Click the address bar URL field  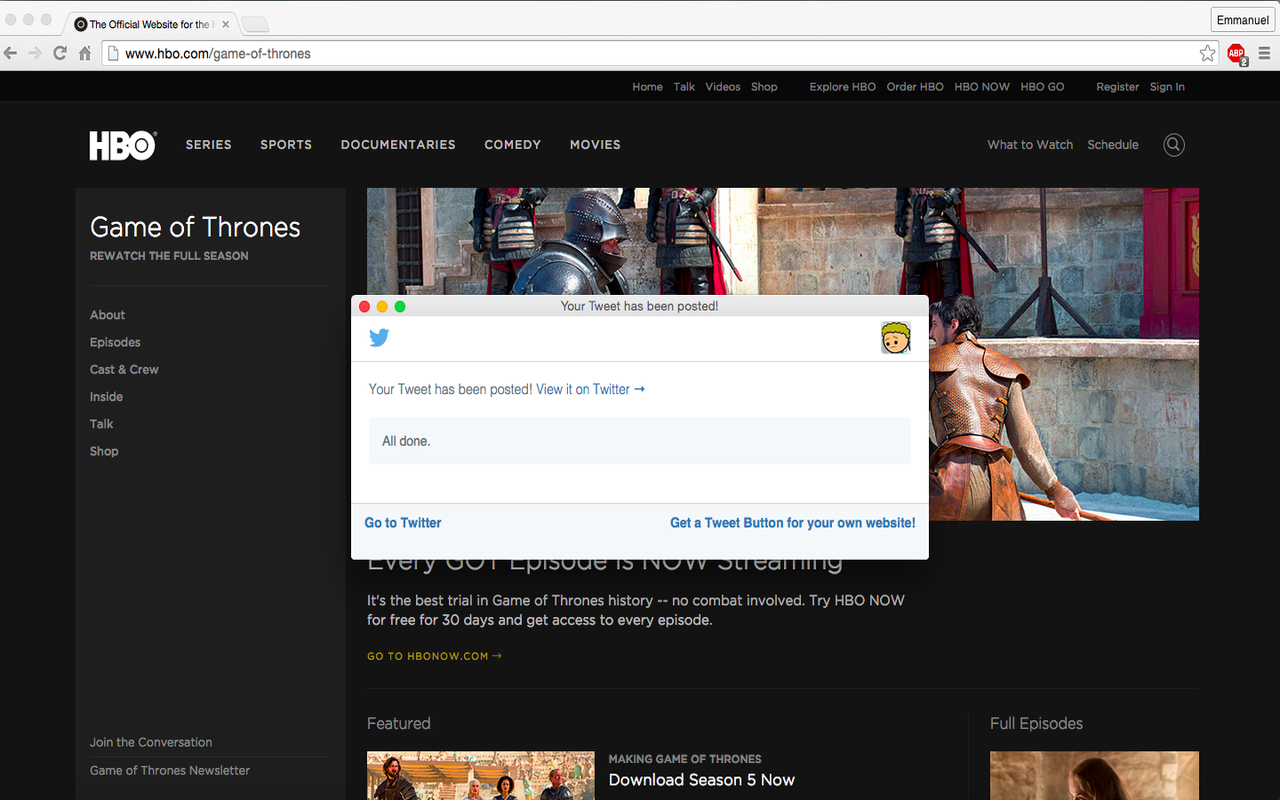(660, 54)
